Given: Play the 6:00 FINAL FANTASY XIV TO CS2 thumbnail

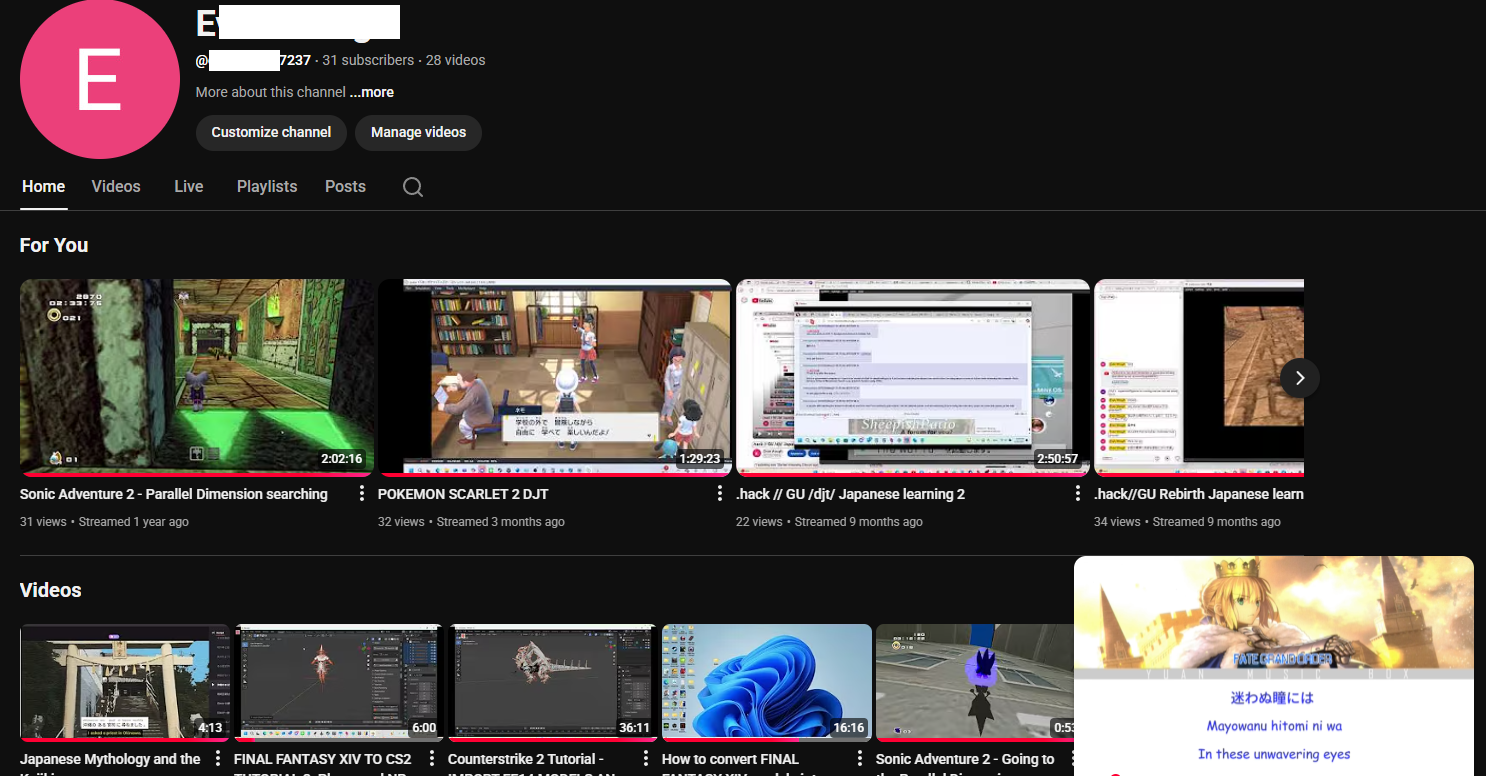Looking at the screenshot, I should pos(339,682).
